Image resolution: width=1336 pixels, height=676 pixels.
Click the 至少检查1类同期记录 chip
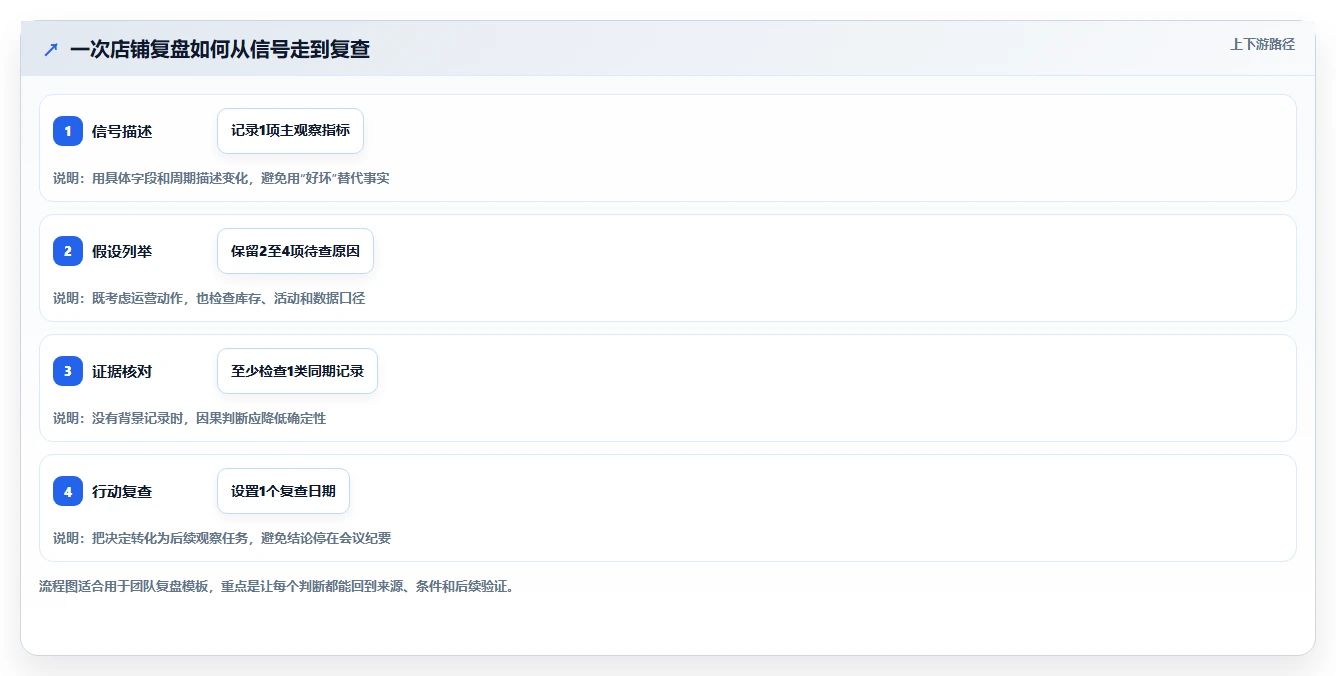tap(297, 371)
